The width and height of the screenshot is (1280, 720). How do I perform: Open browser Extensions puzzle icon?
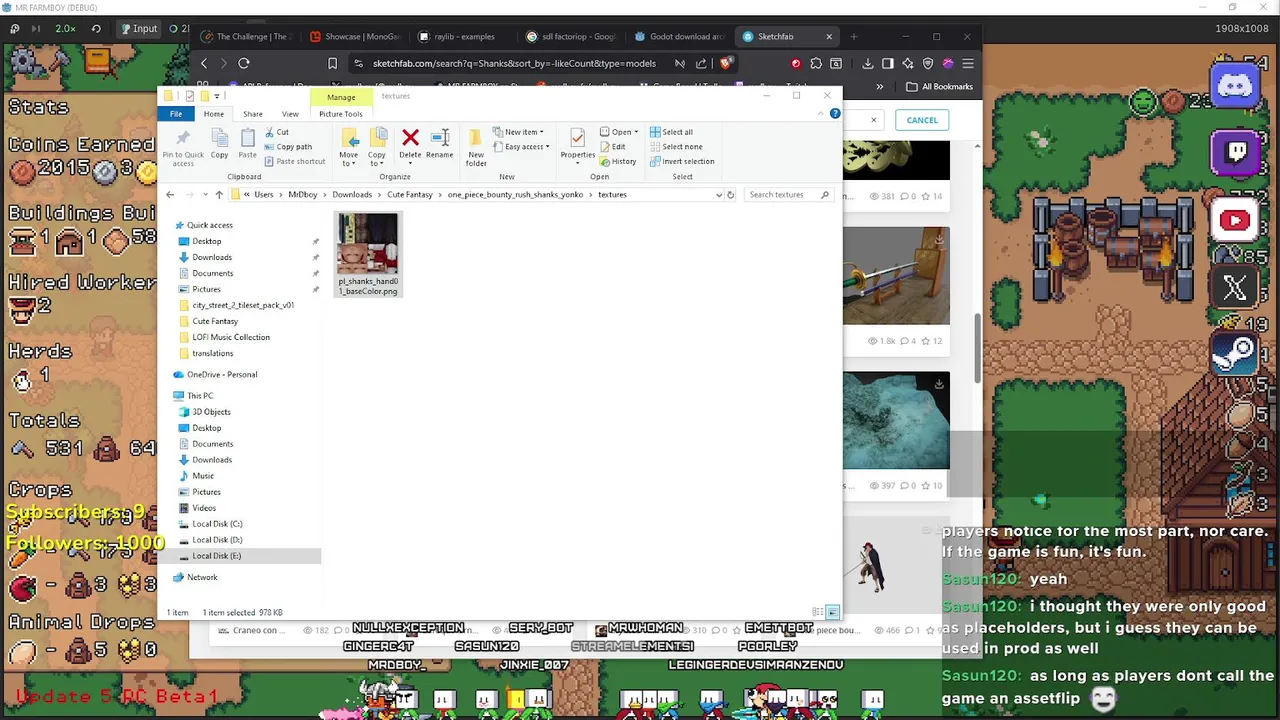816,63
